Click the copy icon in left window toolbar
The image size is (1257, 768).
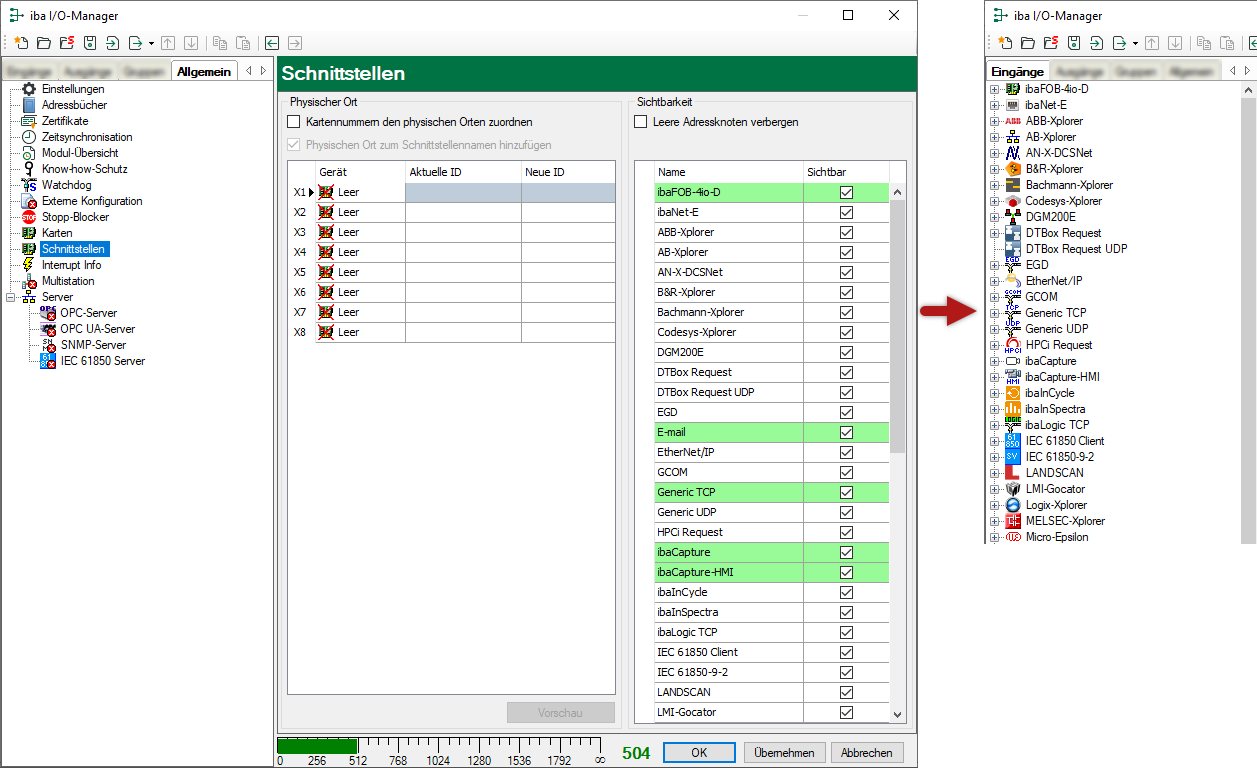pyautogui.click(x=220, y=43)
